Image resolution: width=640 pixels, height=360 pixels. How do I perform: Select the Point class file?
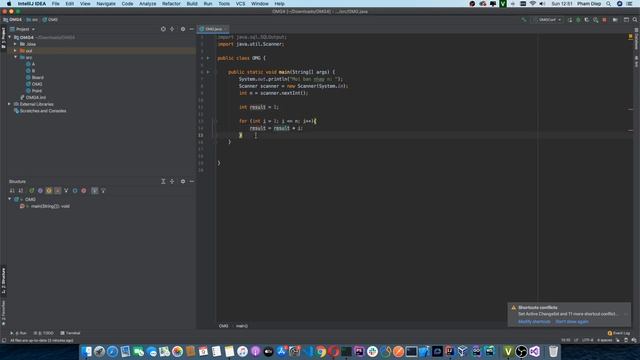coord(34,91)
